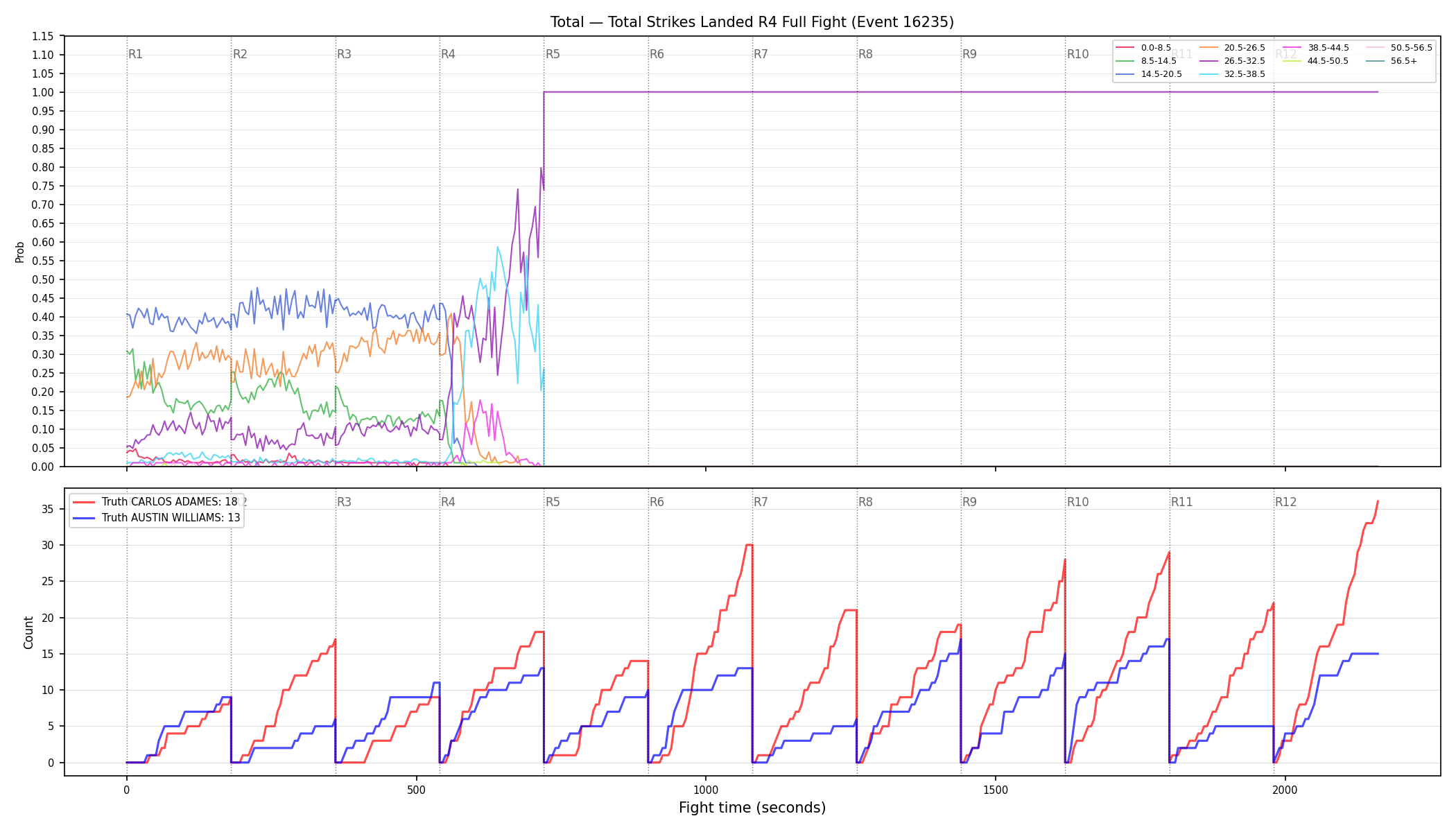Click the magenta 38.5-44.5 legend line sample

[1292, 48]
